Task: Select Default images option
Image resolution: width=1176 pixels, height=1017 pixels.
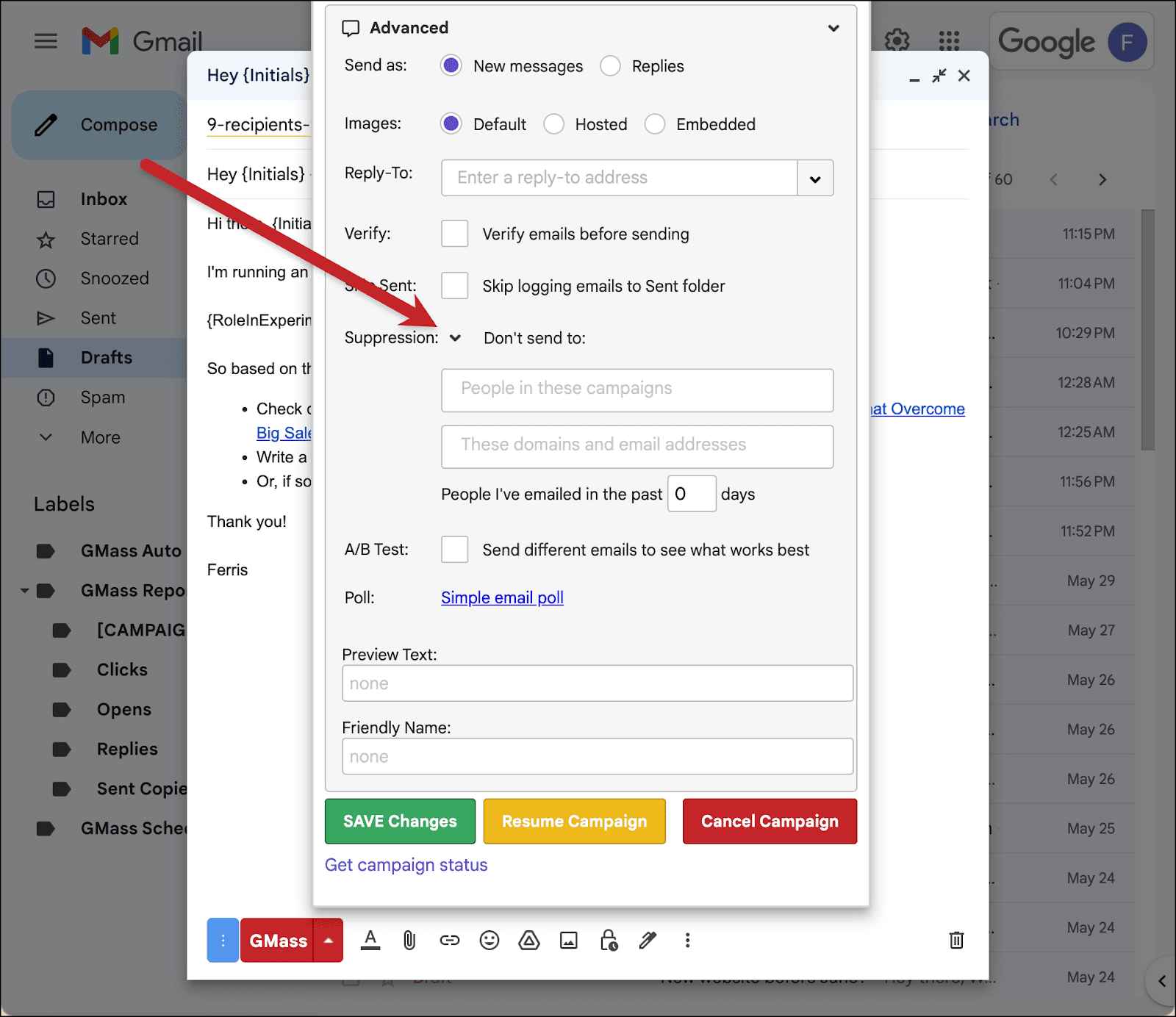Action: click(451, 123)
